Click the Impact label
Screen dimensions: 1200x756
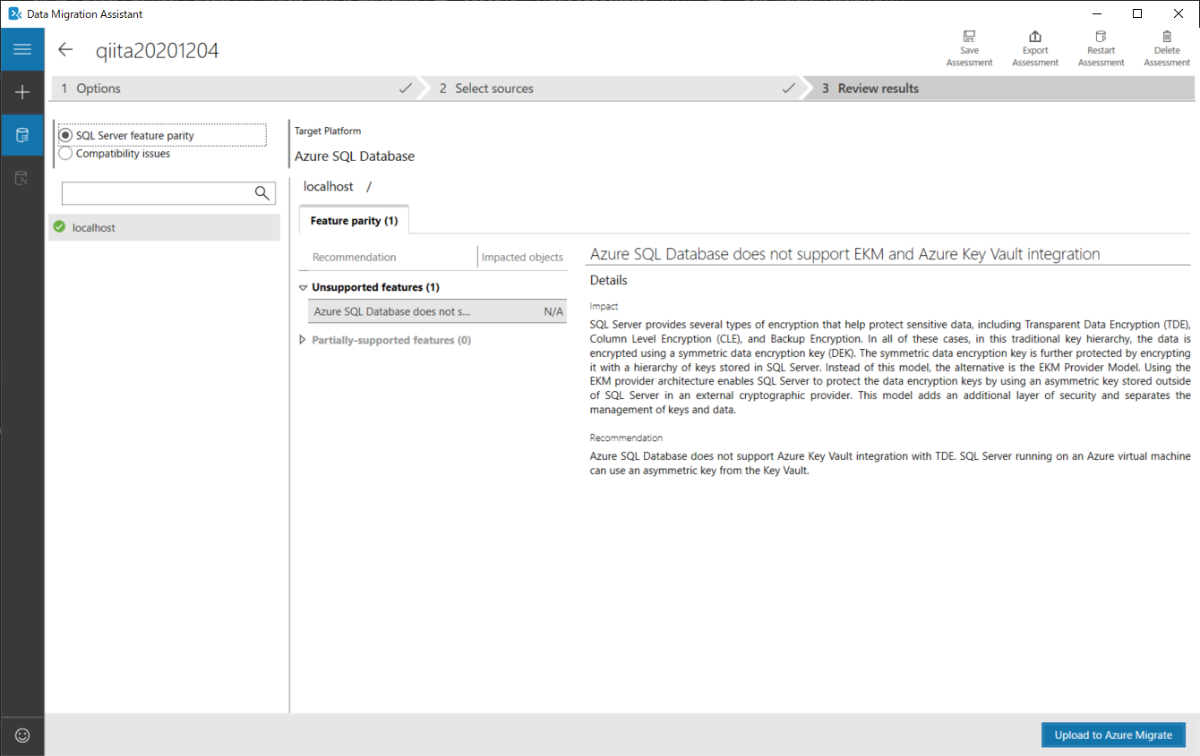coord(604,306)
